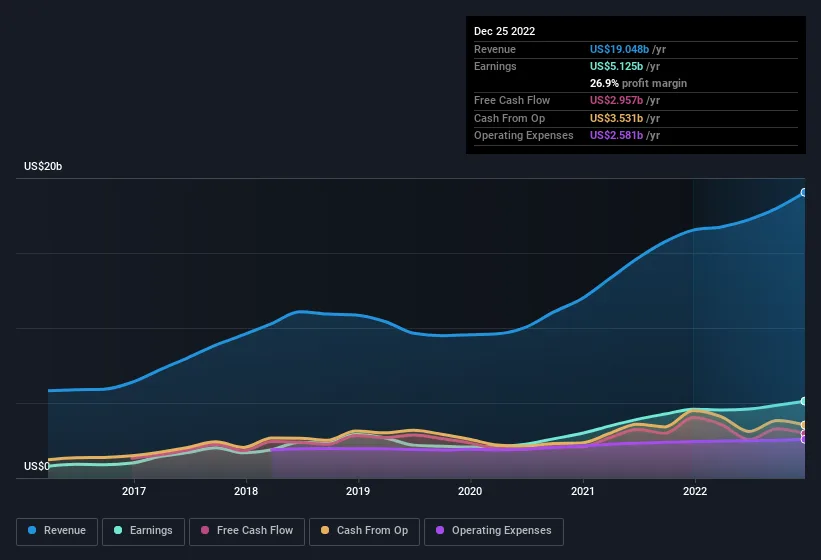Click the 26.9% profit margin text
Screen dimensions: 821x560
coord(638,83)
